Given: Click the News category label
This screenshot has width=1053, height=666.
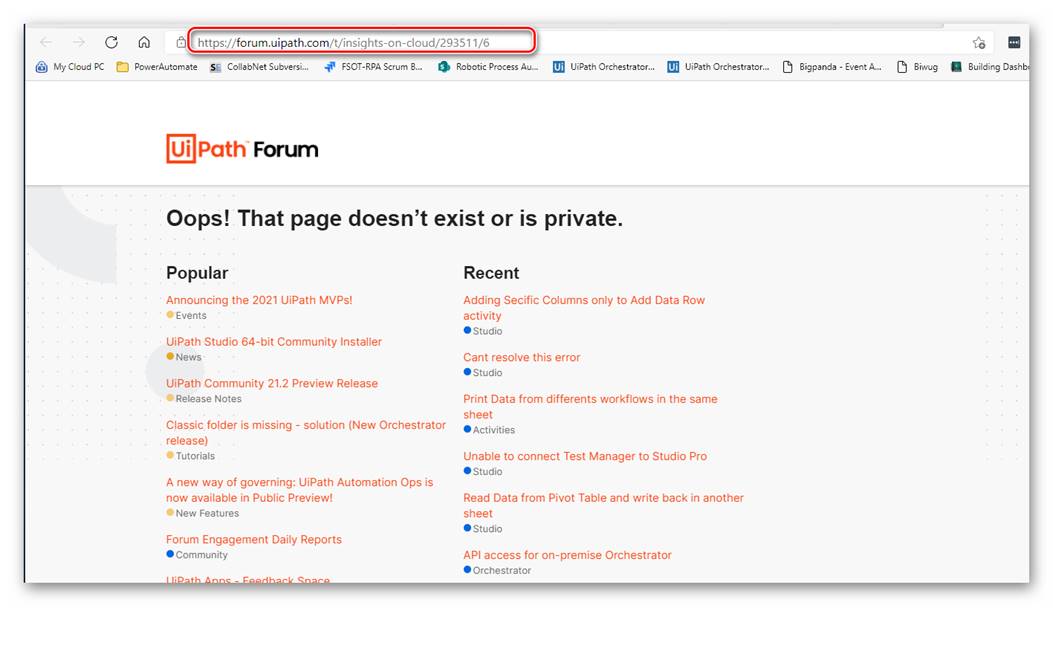Looking at the screenshot, I should coord(184,357).
